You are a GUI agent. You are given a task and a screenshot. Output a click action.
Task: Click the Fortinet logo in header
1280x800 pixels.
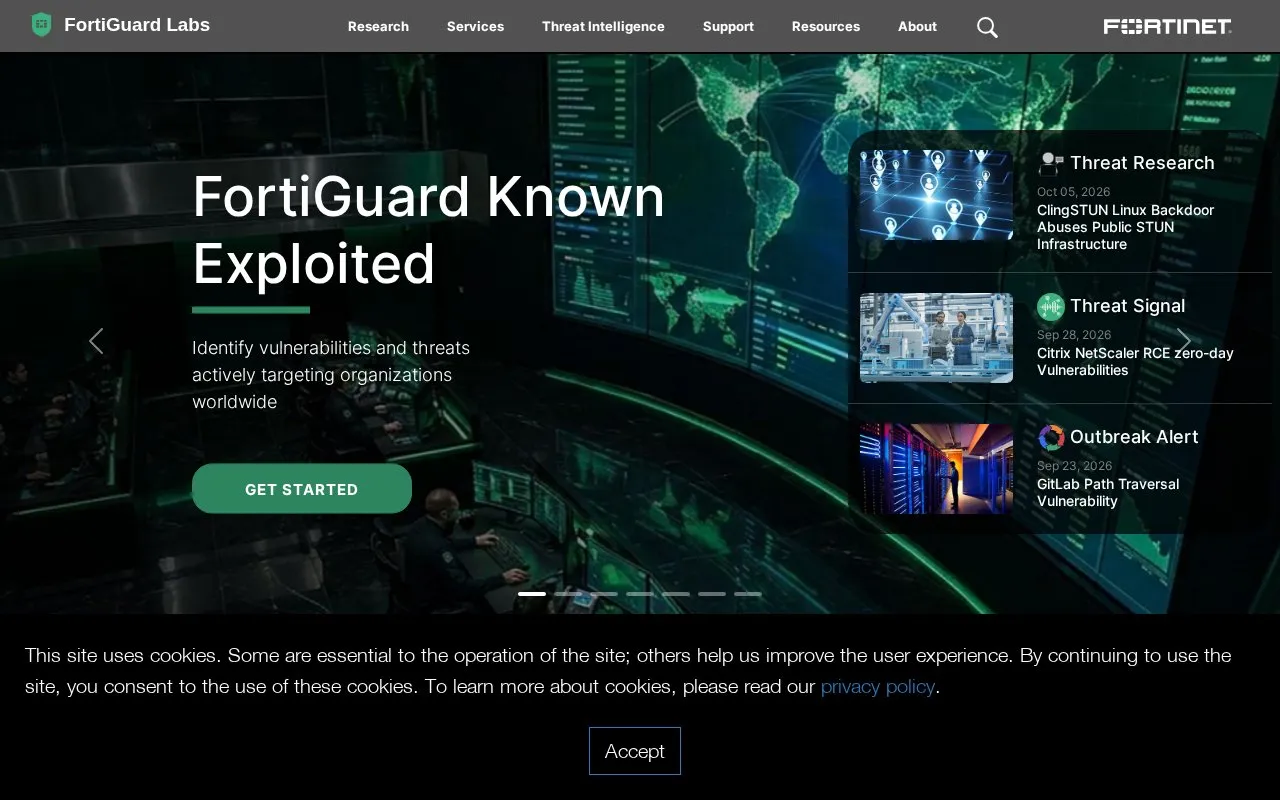(x=1167, y=27)
